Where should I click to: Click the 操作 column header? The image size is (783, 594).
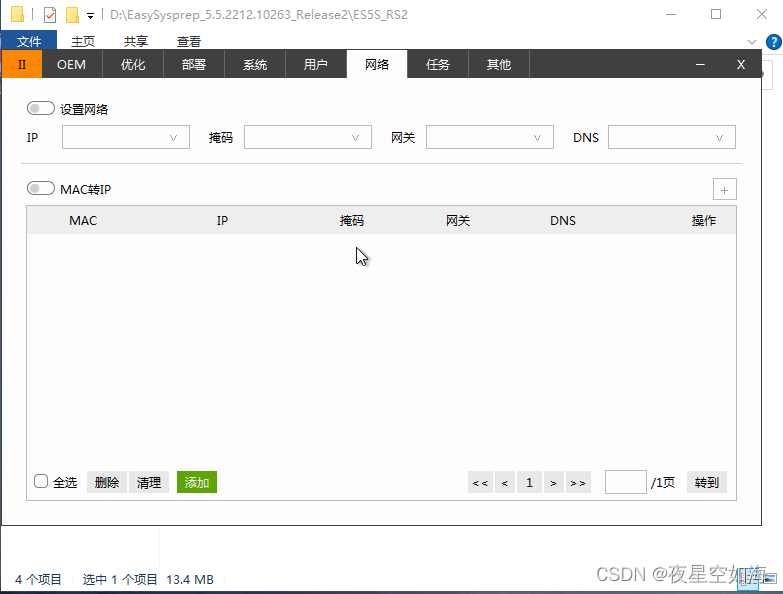[704, 221]
